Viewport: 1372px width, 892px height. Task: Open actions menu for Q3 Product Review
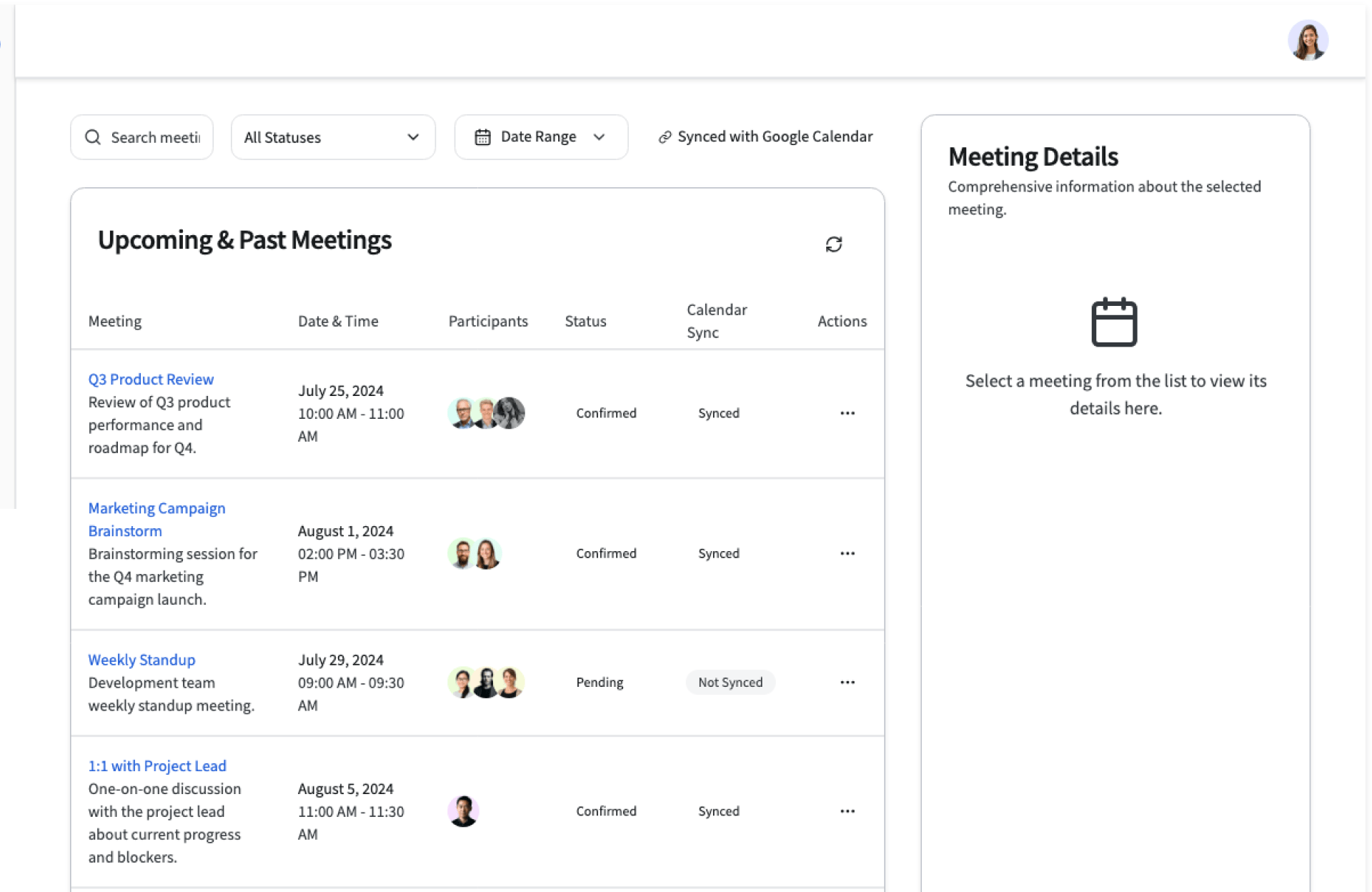[x=847, y=413]
